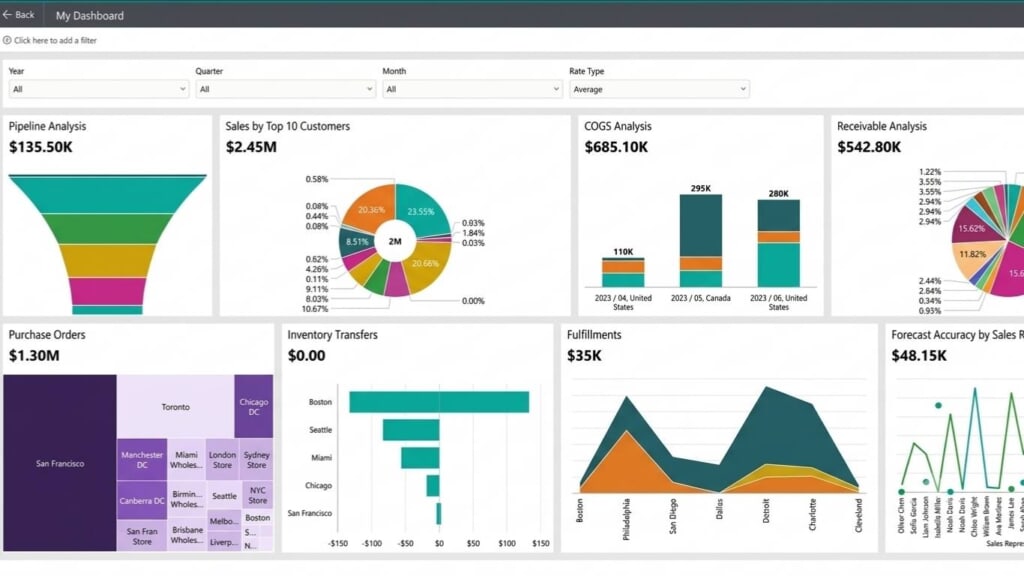Screen dimensions: 1024x576
Task: Click the 110K bar for 2023 / 04
Action: (x=623, y=272)
